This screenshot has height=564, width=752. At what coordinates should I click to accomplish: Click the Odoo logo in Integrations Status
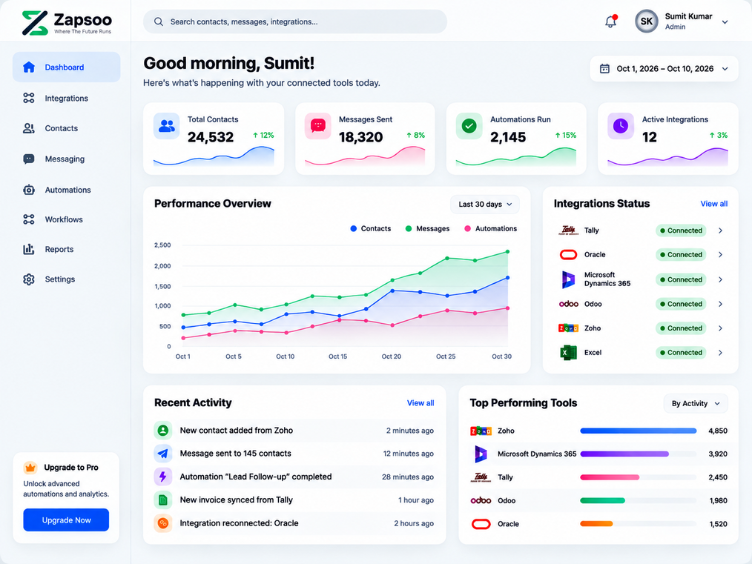(x=569, y=304)
